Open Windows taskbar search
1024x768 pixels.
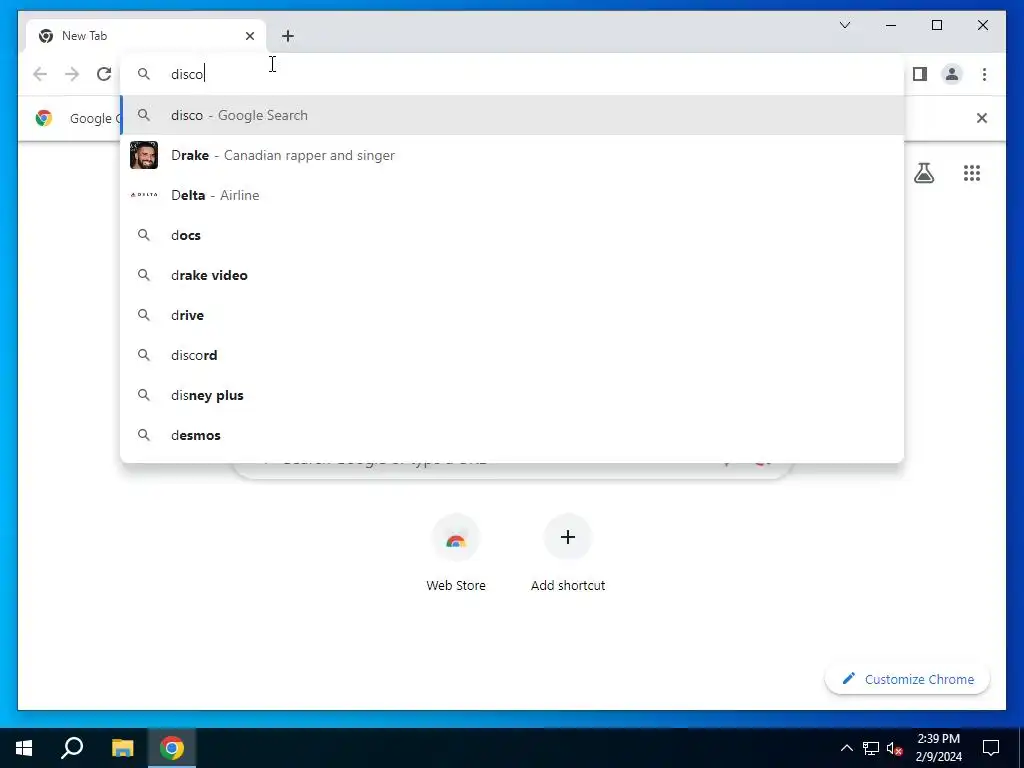[x=72, y=748]
